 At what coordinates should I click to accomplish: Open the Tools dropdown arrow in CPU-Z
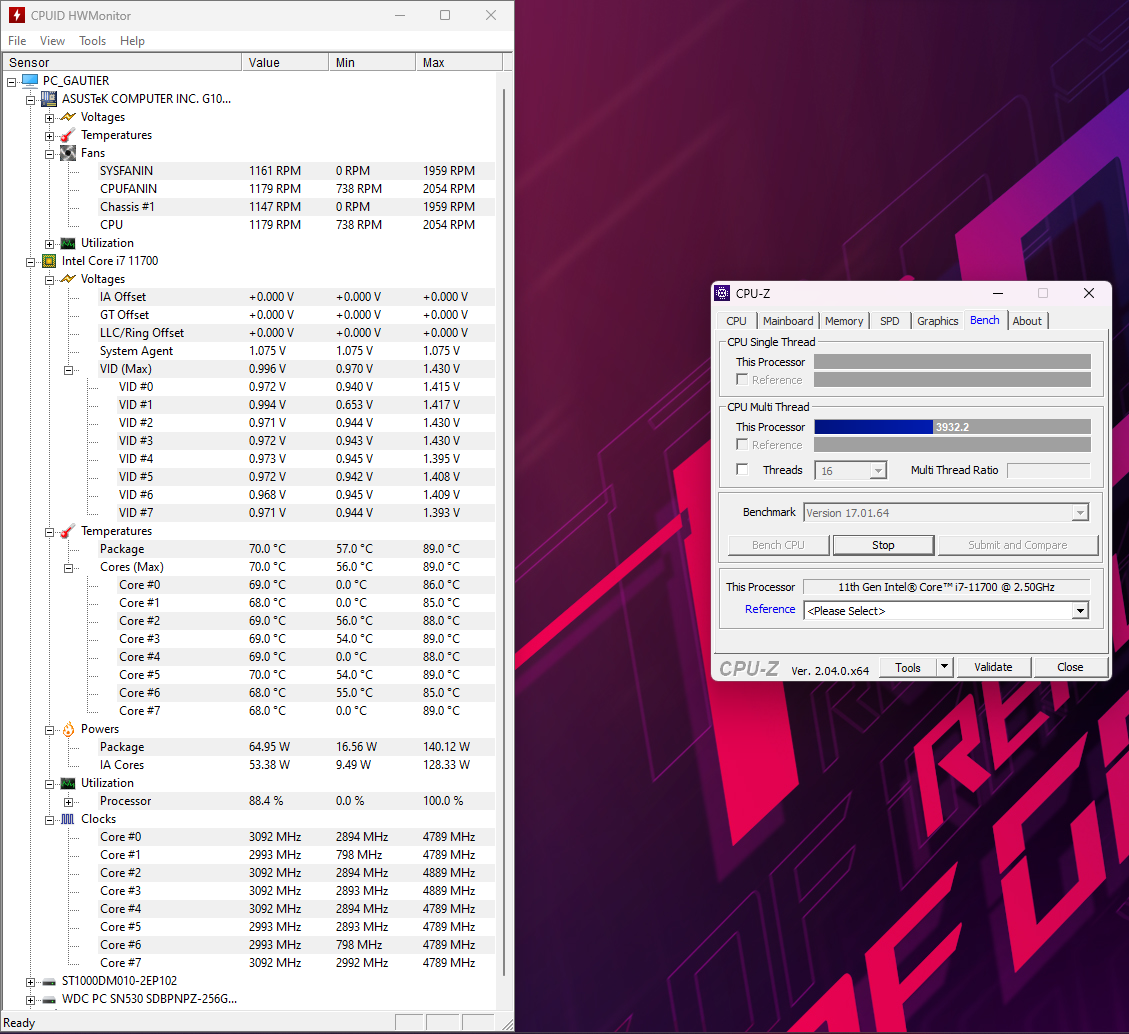coord(943,667)
